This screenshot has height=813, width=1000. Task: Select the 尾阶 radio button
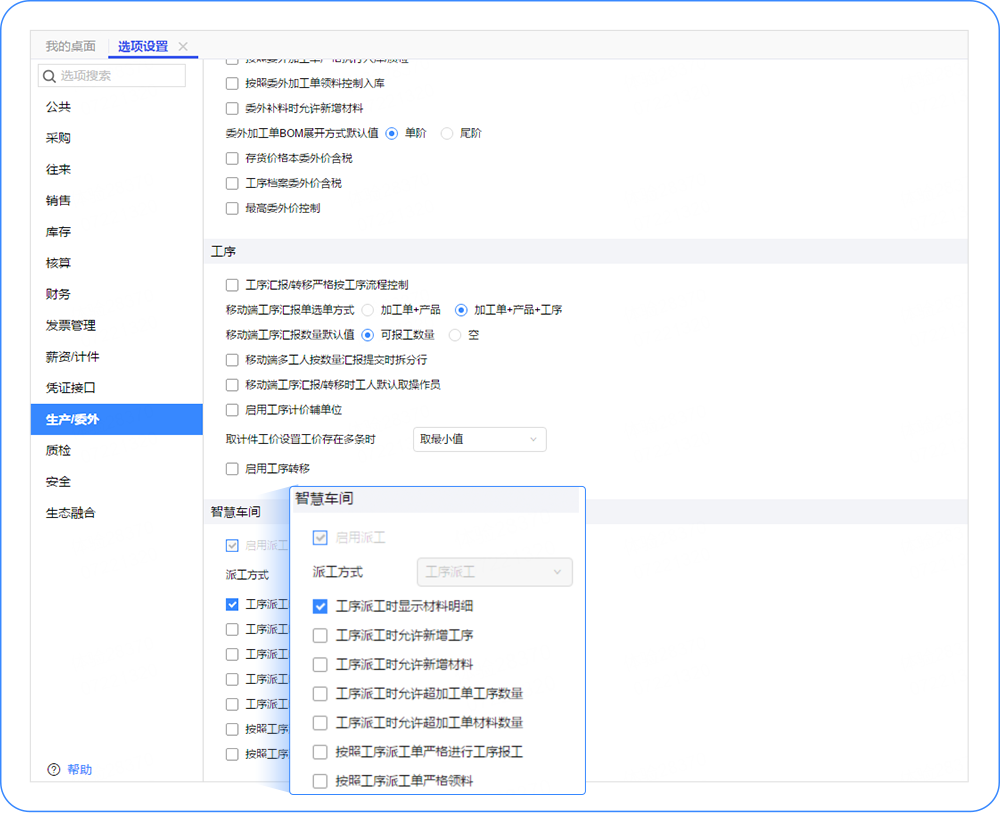click(447, 133)
